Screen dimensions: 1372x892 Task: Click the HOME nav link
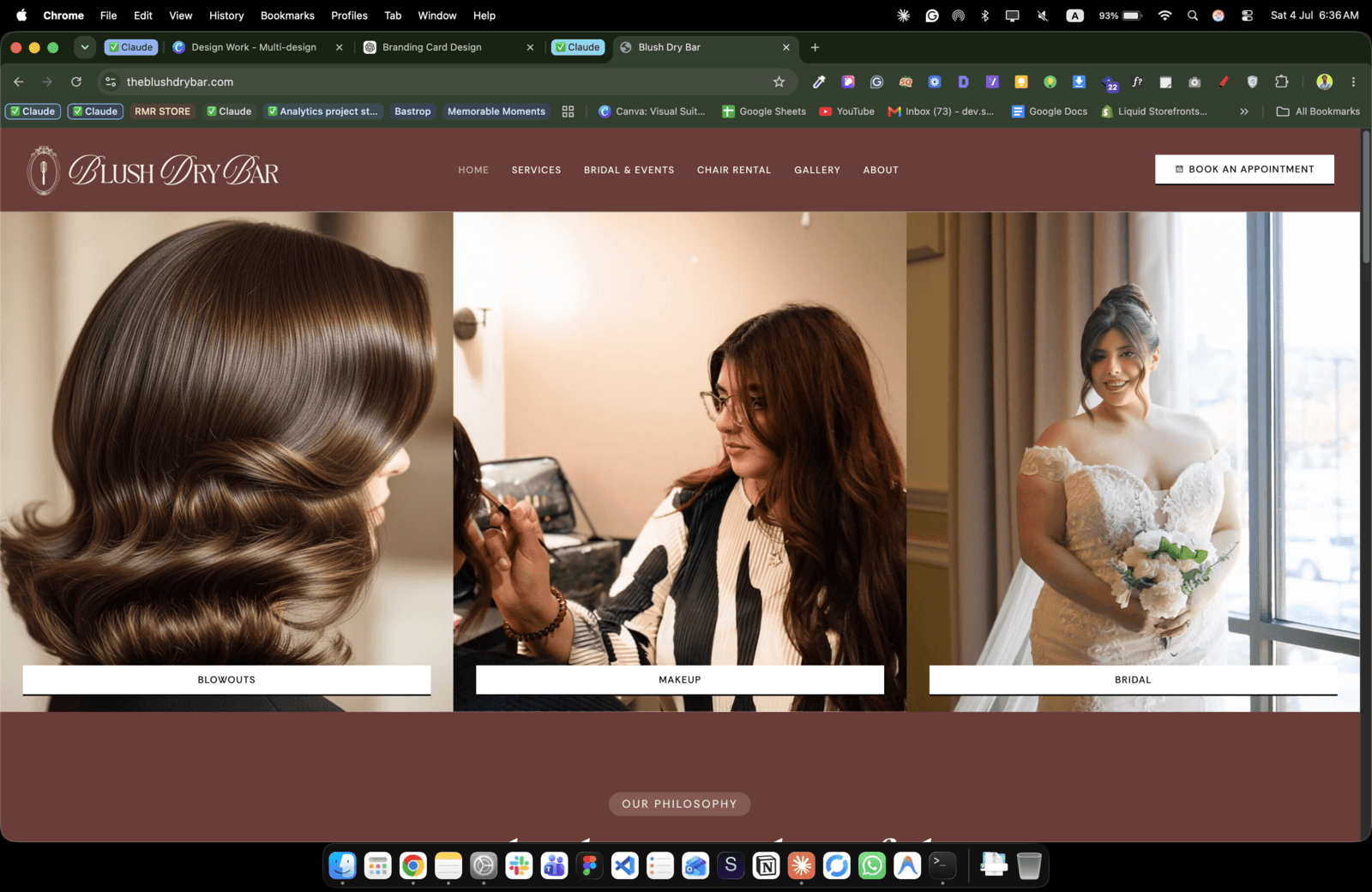[x=473, y=170]
